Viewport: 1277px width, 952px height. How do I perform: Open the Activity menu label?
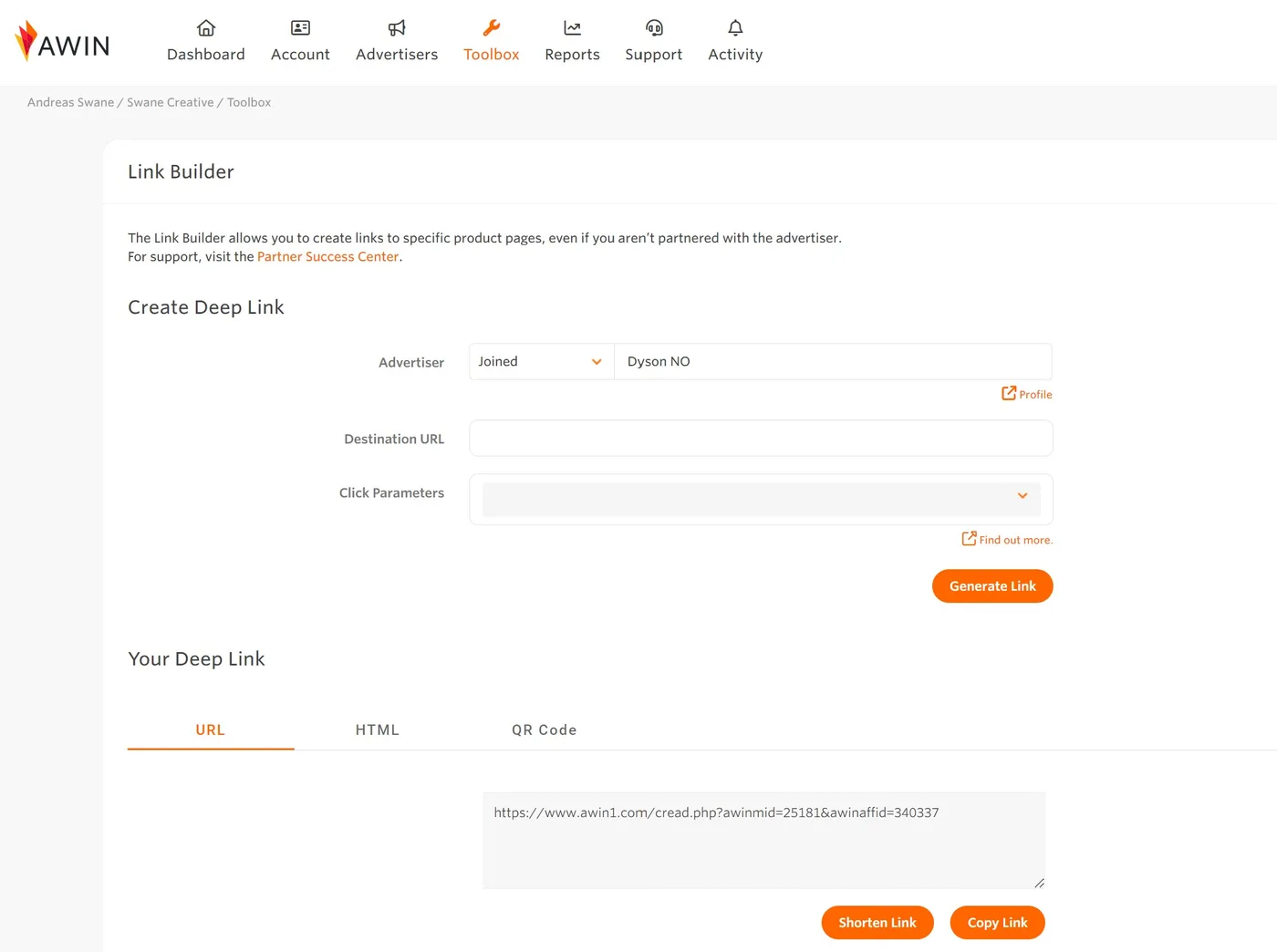(735, 55)
